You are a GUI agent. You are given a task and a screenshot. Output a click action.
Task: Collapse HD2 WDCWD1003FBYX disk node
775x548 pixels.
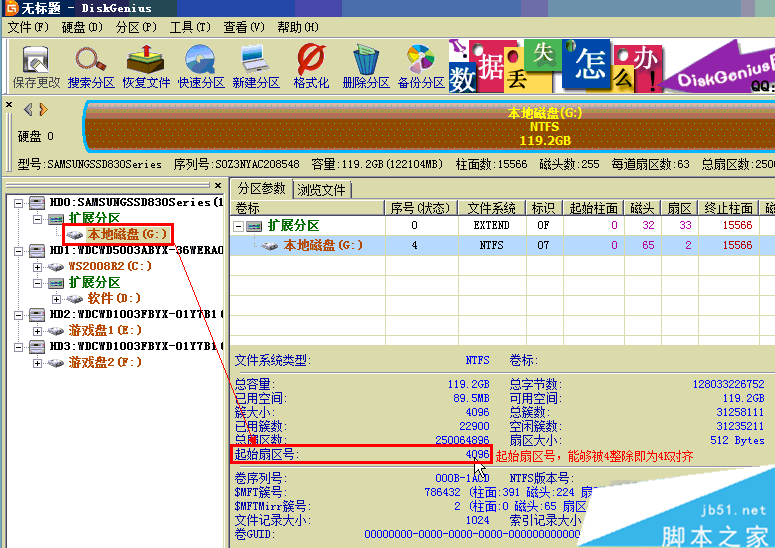[x=18, y=315]
